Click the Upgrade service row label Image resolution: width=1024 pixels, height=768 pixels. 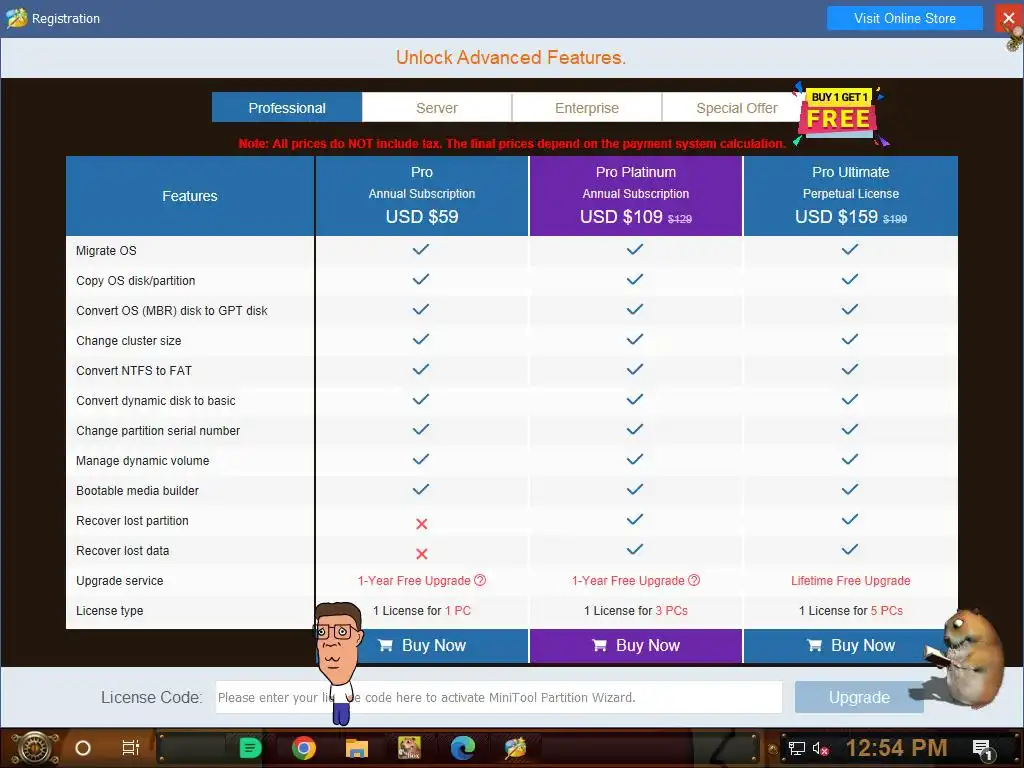(x=120, y=581)
